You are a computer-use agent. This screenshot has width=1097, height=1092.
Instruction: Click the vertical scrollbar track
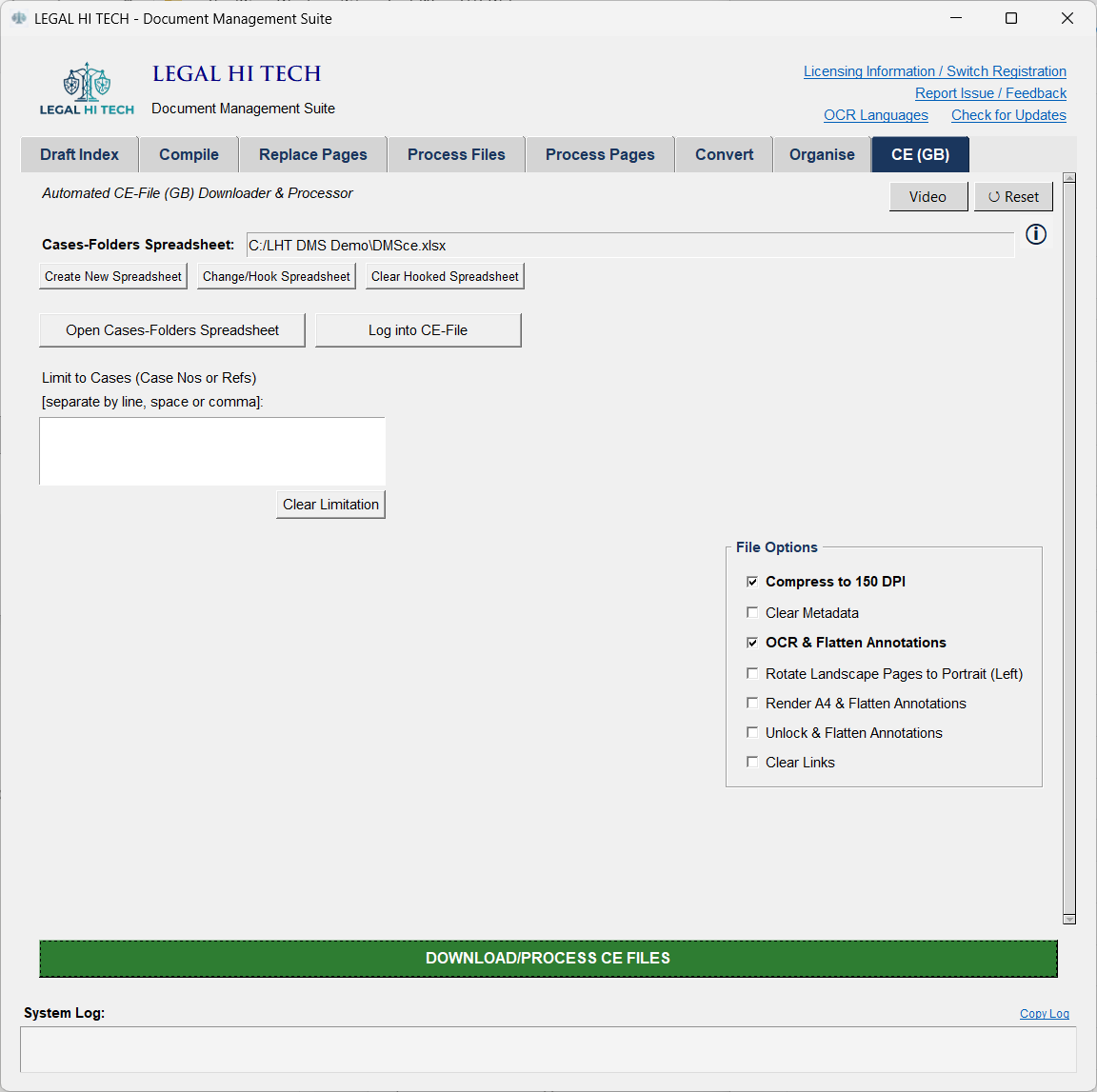tap(1069, 548)
